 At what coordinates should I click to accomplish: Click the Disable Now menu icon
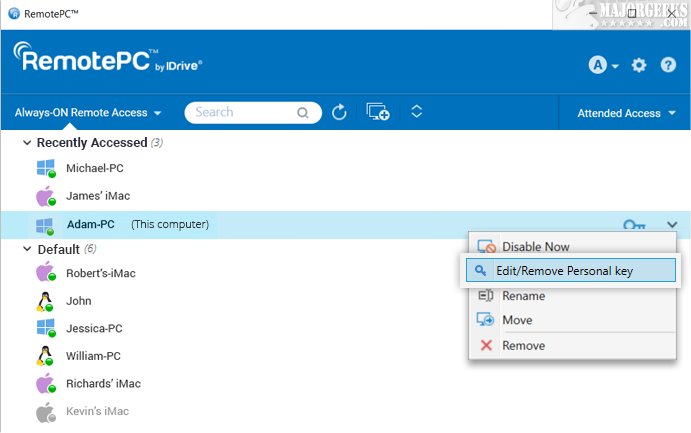[x=487, y=246]
